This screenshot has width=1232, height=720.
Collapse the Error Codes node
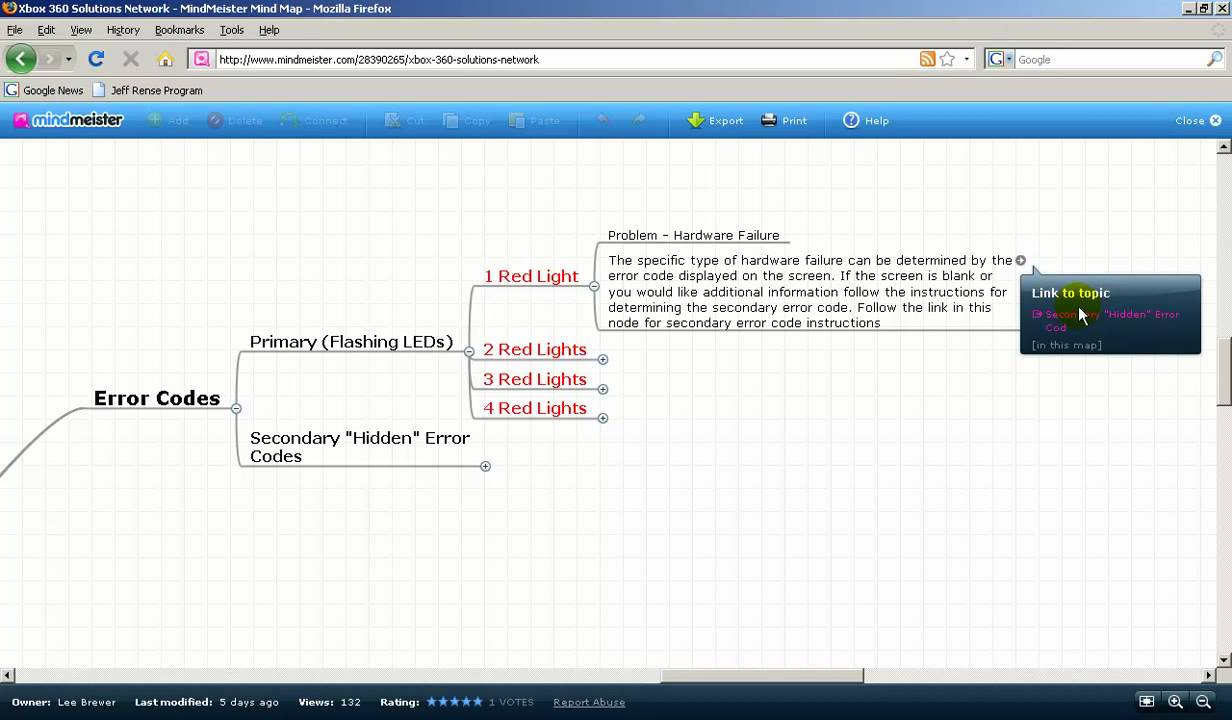(x=236, y=408)
